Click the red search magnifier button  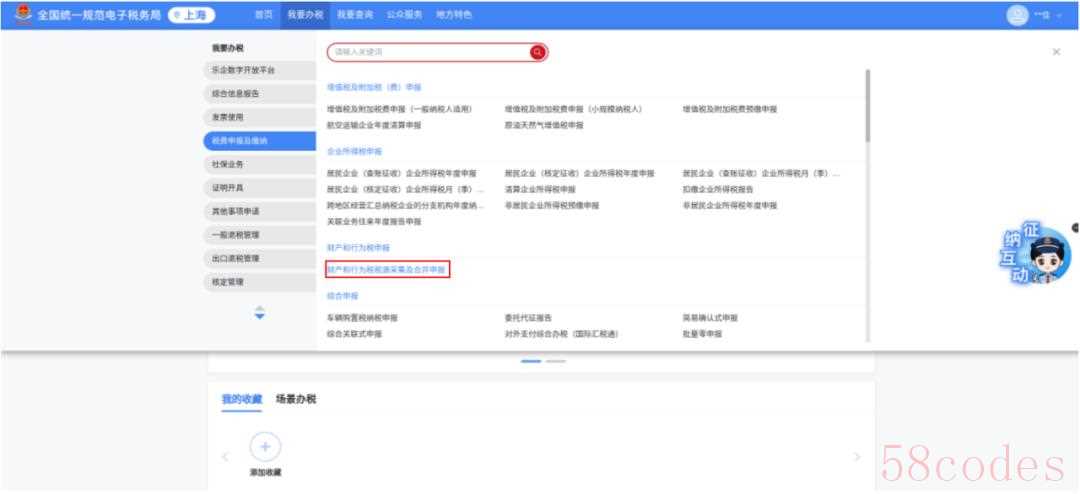click(x=538, y=52)
